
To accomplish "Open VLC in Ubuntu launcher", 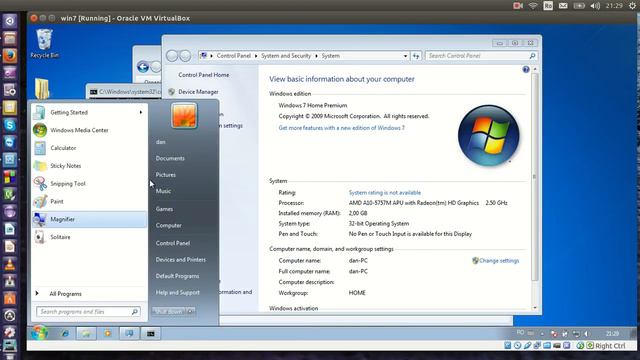I will [x=10, y=264].
